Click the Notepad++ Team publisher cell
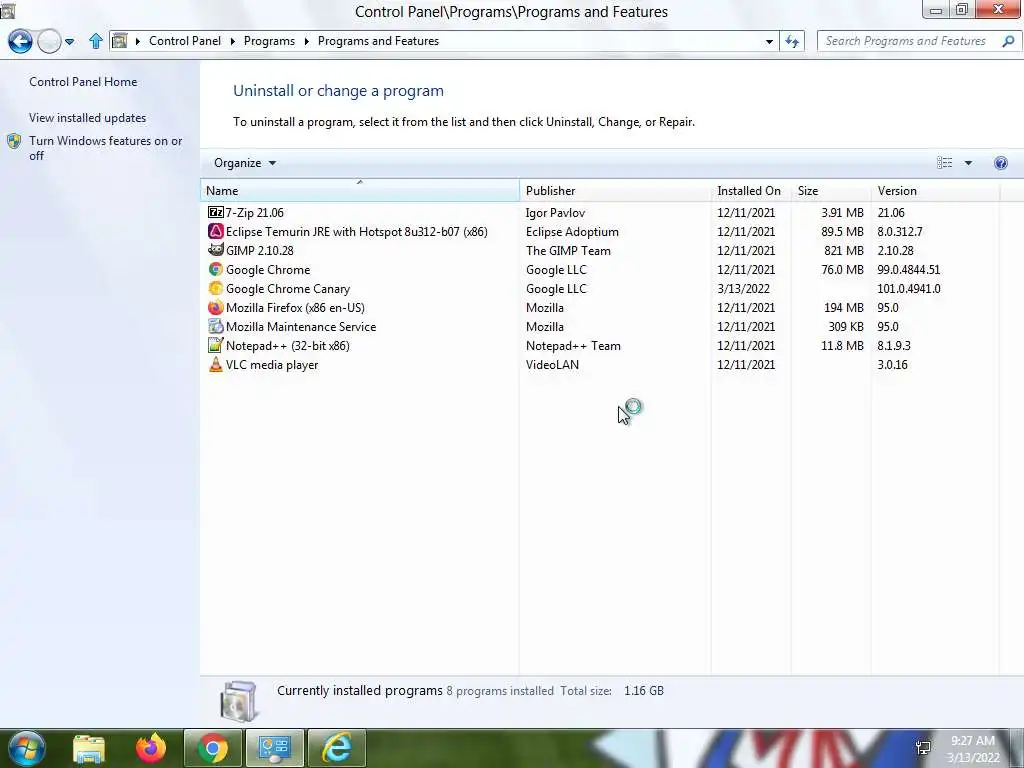This screenshot has height=768, width=1024. pyautogui.click(x=573, y=345)
